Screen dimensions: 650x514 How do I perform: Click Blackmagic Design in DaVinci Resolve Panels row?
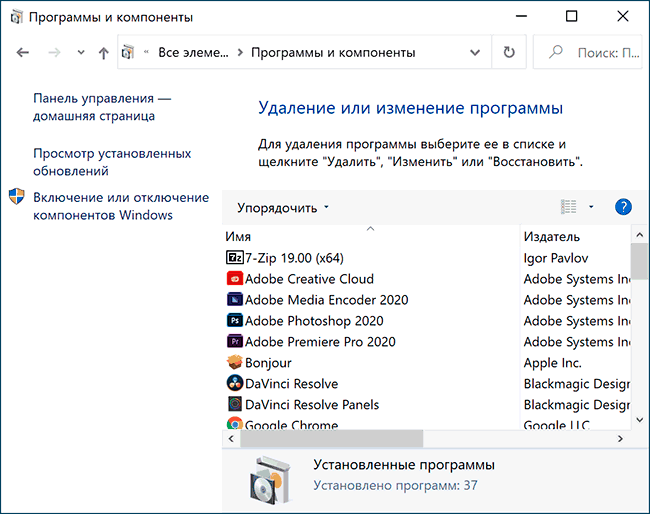(577, 405)
